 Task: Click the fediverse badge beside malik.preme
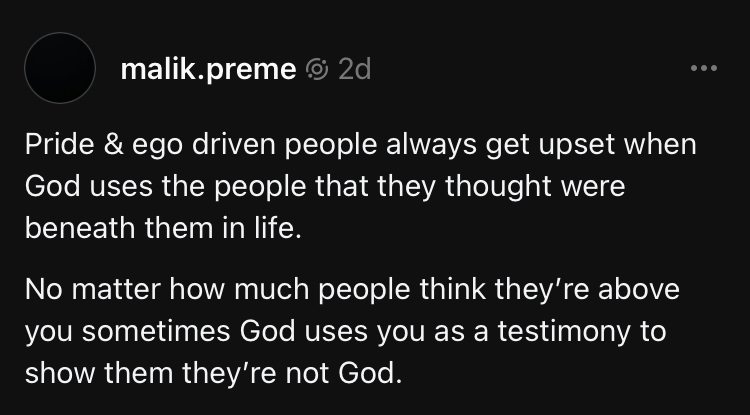point(317,69)
